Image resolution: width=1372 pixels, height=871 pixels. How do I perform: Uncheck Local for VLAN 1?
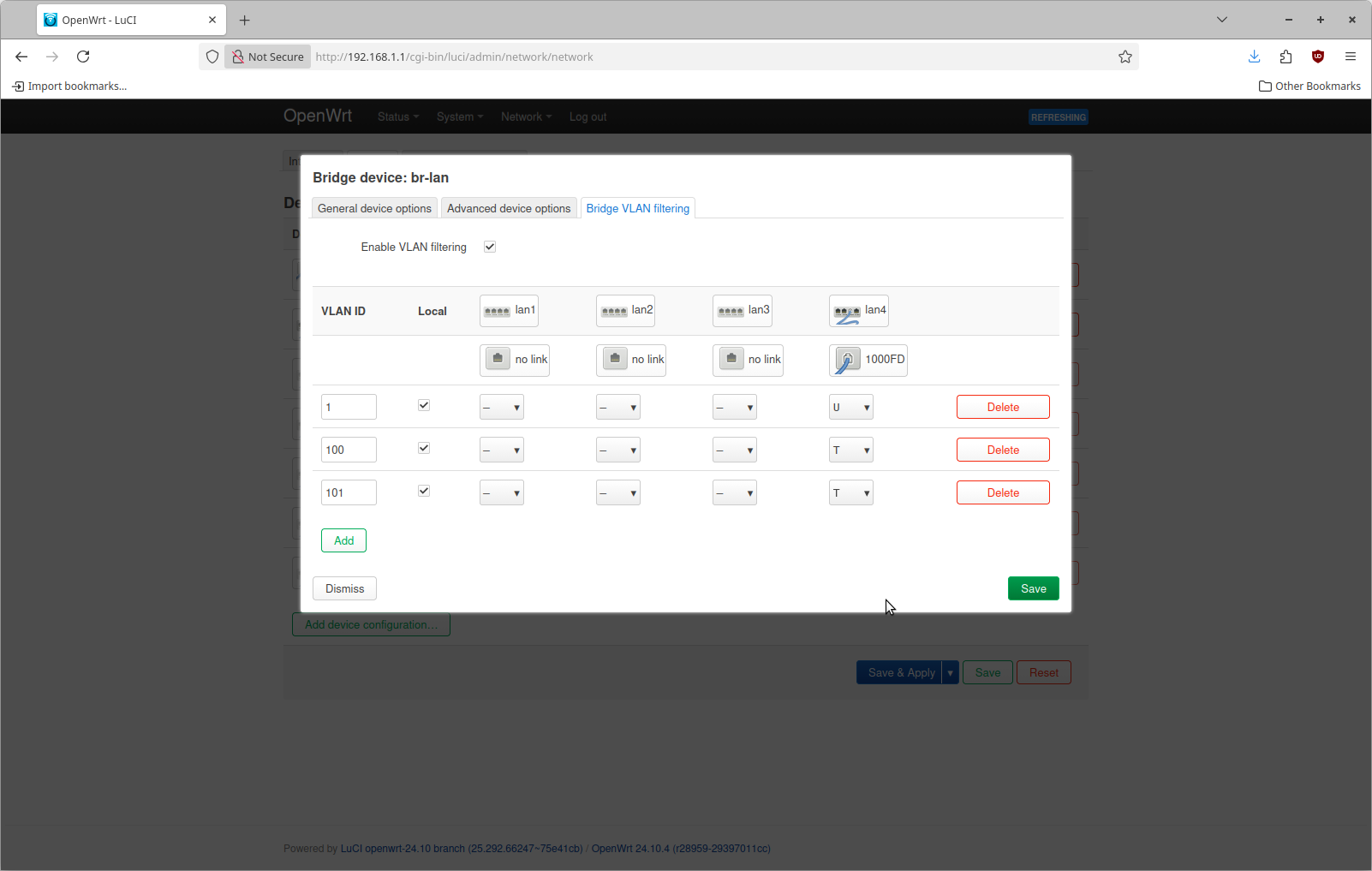pyautogui.click(x=424, y=406)
